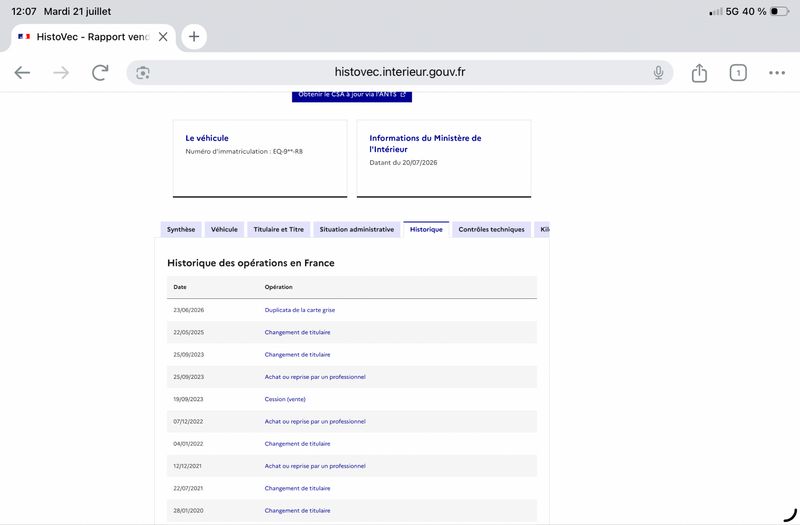
Task: Go back with the browser back arrow
Action: 22,73
